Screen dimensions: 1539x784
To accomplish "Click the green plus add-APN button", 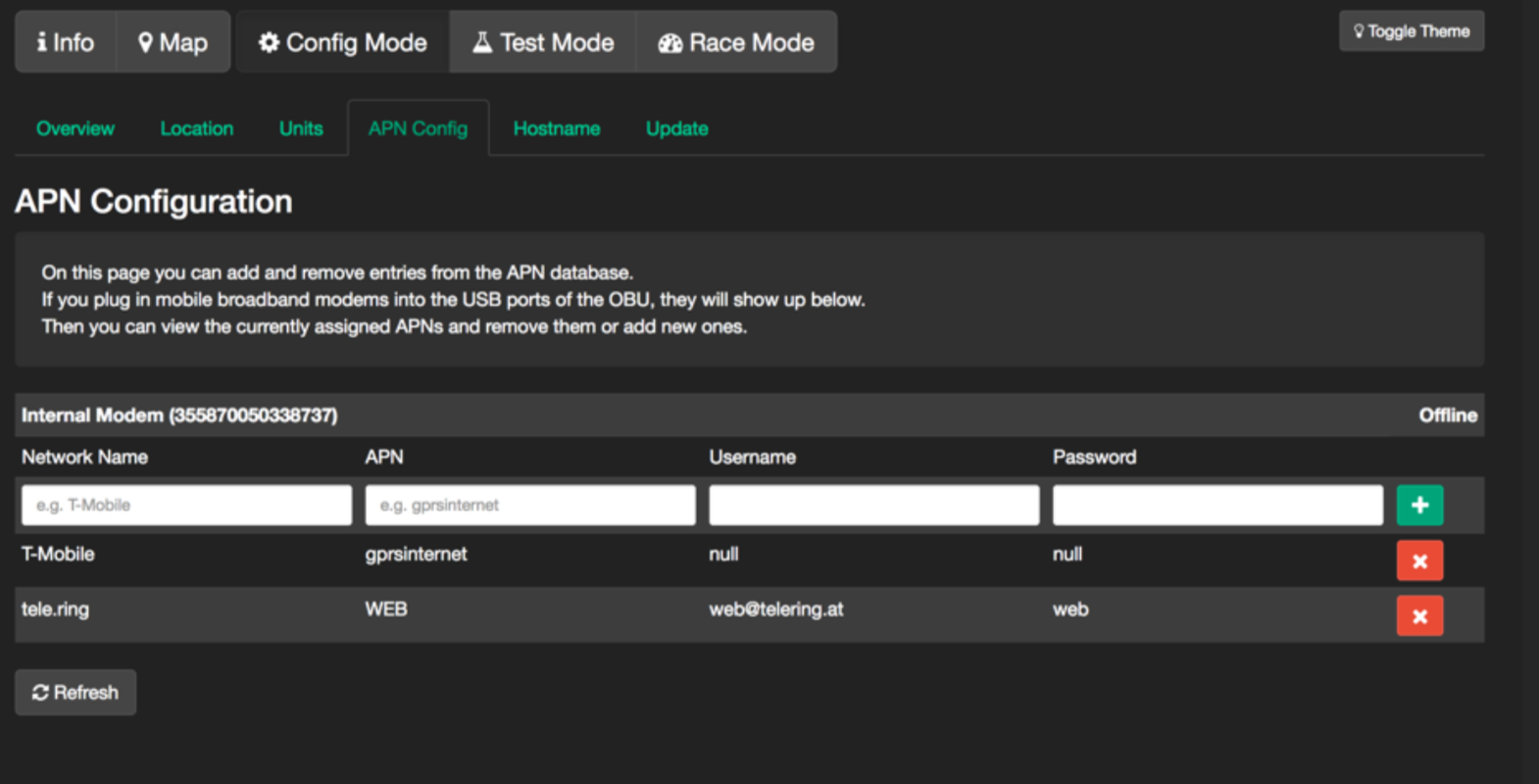I will point(1418,506).
